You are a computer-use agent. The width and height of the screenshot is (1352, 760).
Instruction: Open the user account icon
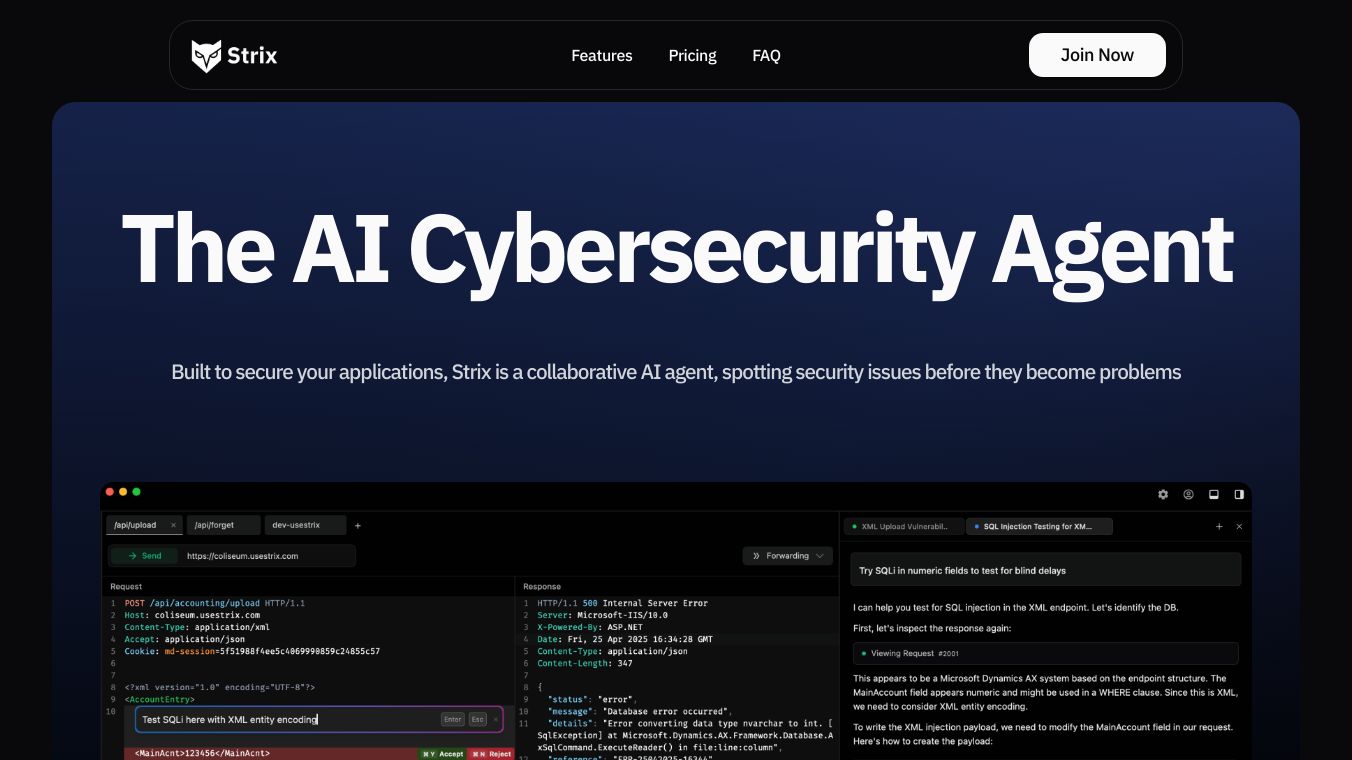tap(1188, 494)
